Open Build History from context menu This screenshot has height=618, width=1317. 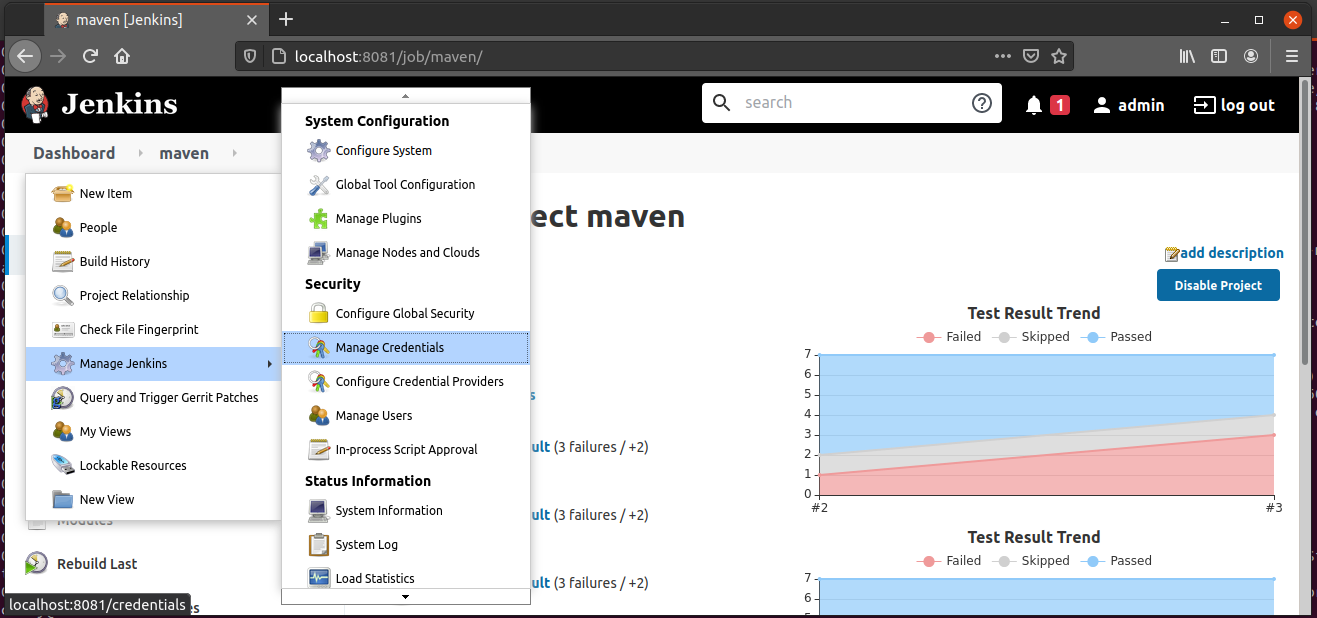pyautogui.click(x=154, y=261)
